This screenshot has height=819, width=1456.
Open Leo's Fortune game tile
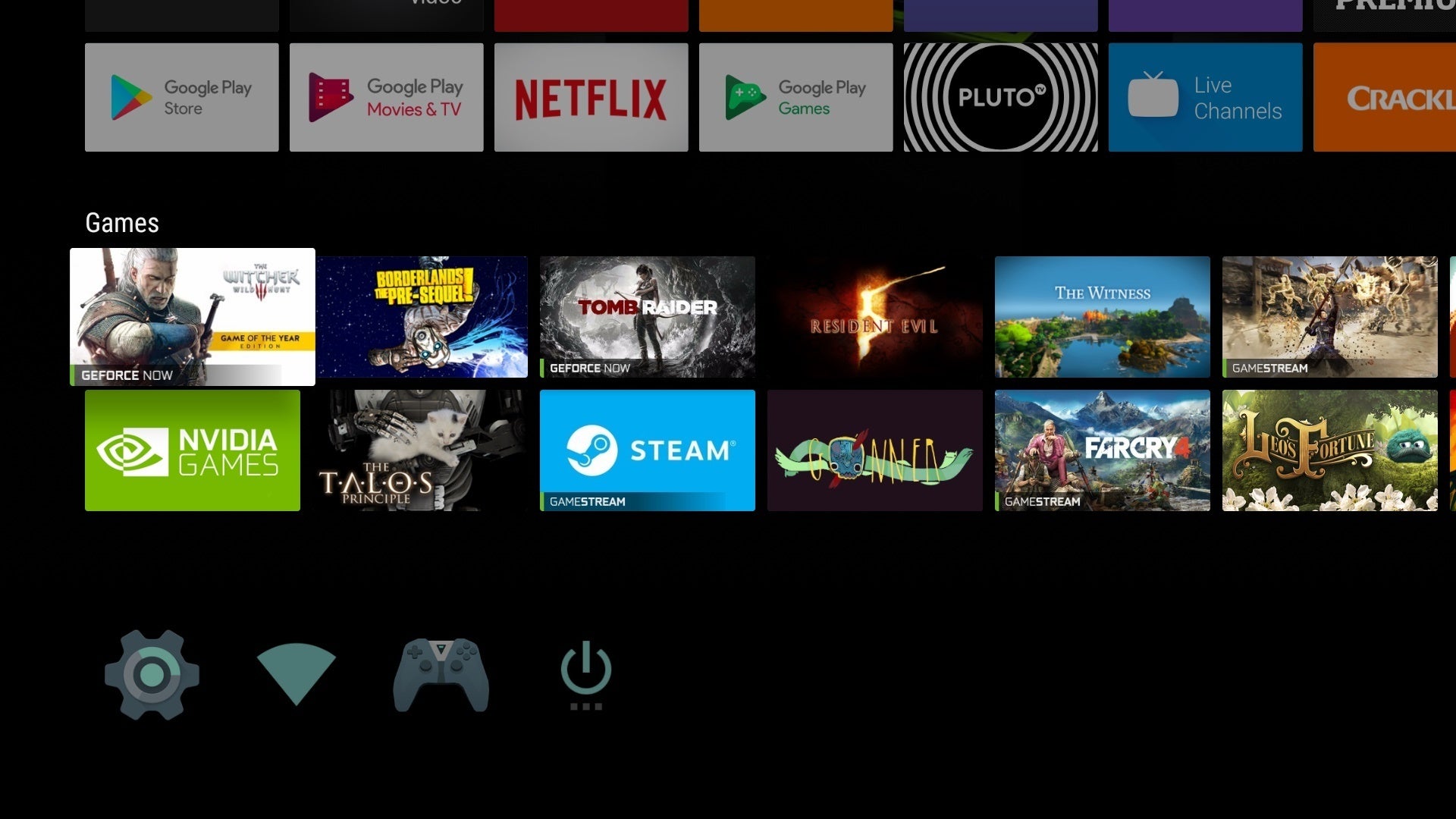[x=1330, y=449]
